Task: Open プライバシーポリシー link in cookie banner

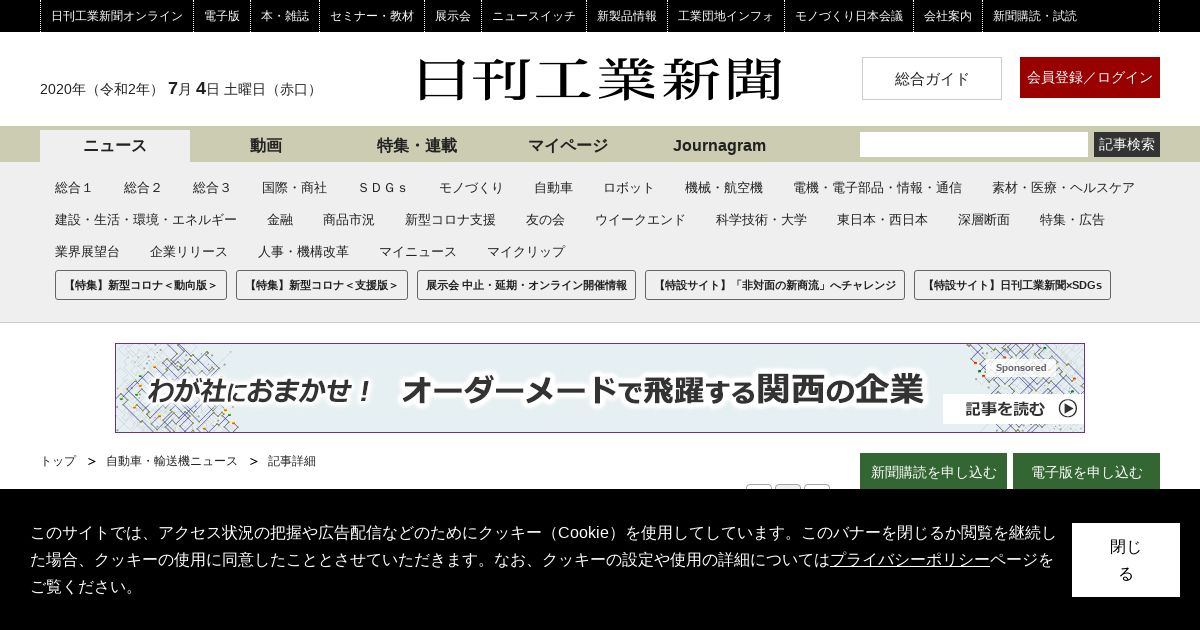Action: tap(910, 560)
